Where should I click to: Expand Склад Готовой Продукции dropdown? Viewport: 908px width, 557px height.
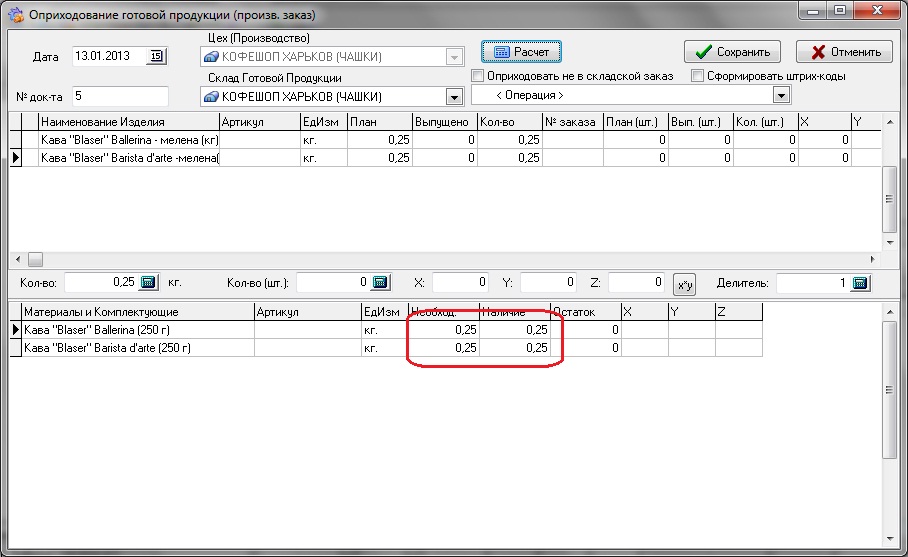454,96
